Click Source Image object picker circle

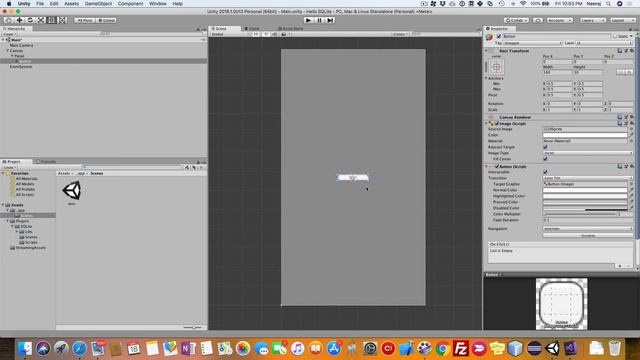tap(631, 129)
